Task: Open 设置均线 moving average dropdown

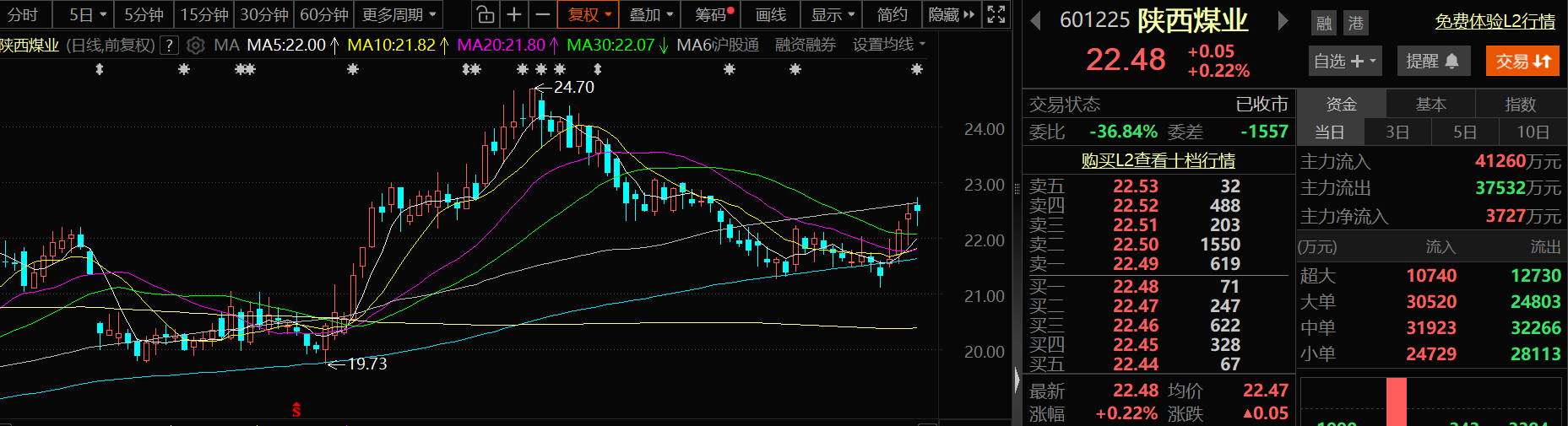Action: [888, 45]
